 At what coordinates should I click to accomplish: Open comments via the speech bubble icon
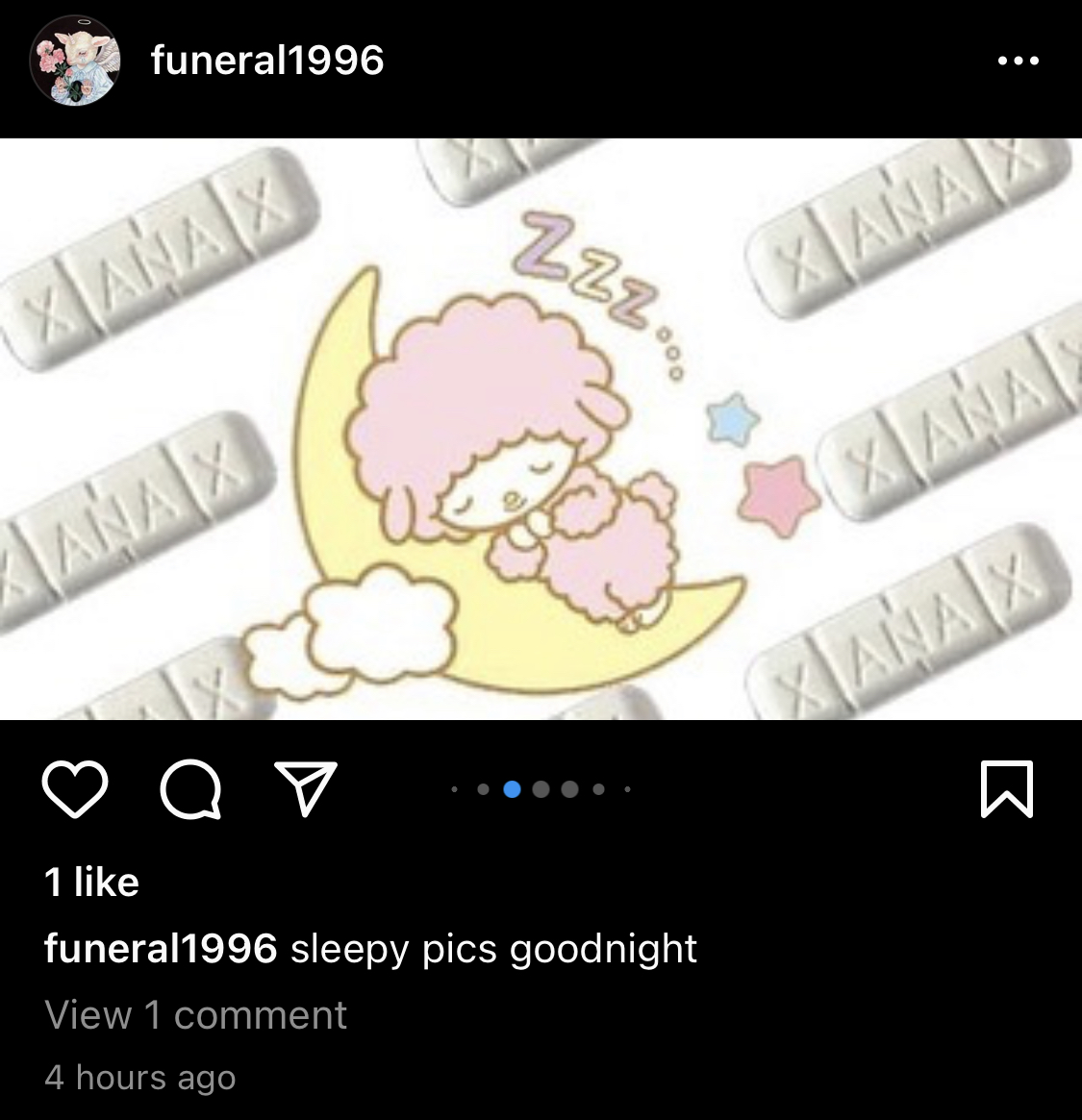[x=190, y=789]
